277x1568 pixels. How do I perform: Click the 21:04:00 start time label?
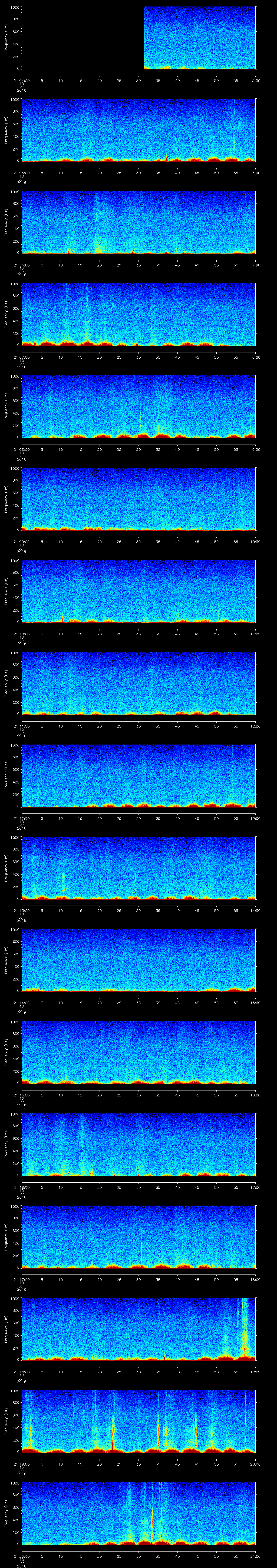click(x=21, y=80)
